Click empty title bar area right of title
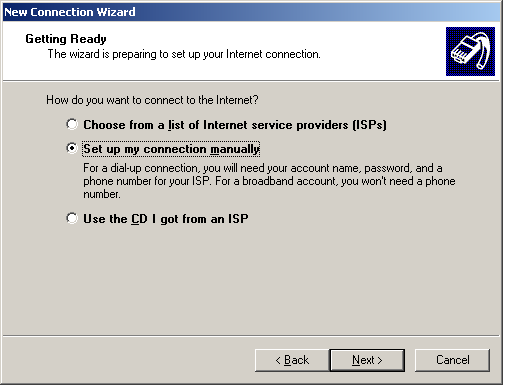 coord(317,12)
